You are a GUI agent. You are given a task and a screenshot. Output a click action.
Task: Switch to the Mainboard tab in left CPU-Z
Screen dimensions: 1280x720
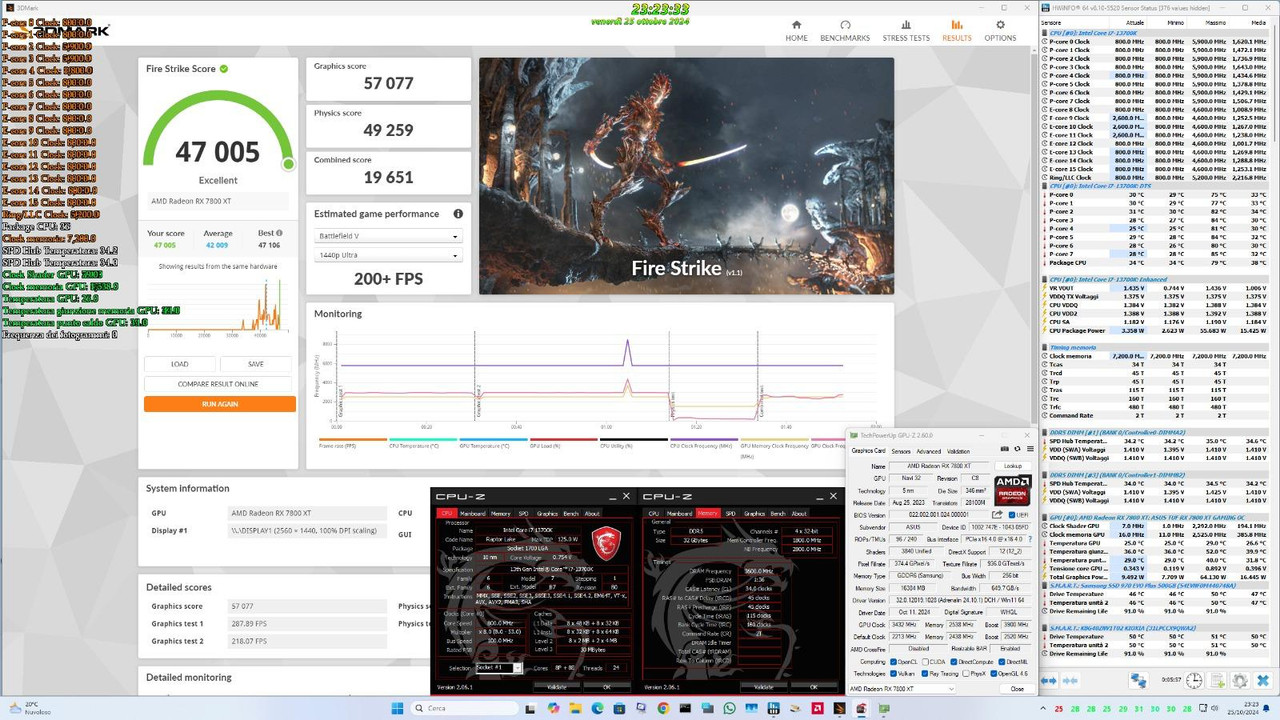(x=473, y=514)
